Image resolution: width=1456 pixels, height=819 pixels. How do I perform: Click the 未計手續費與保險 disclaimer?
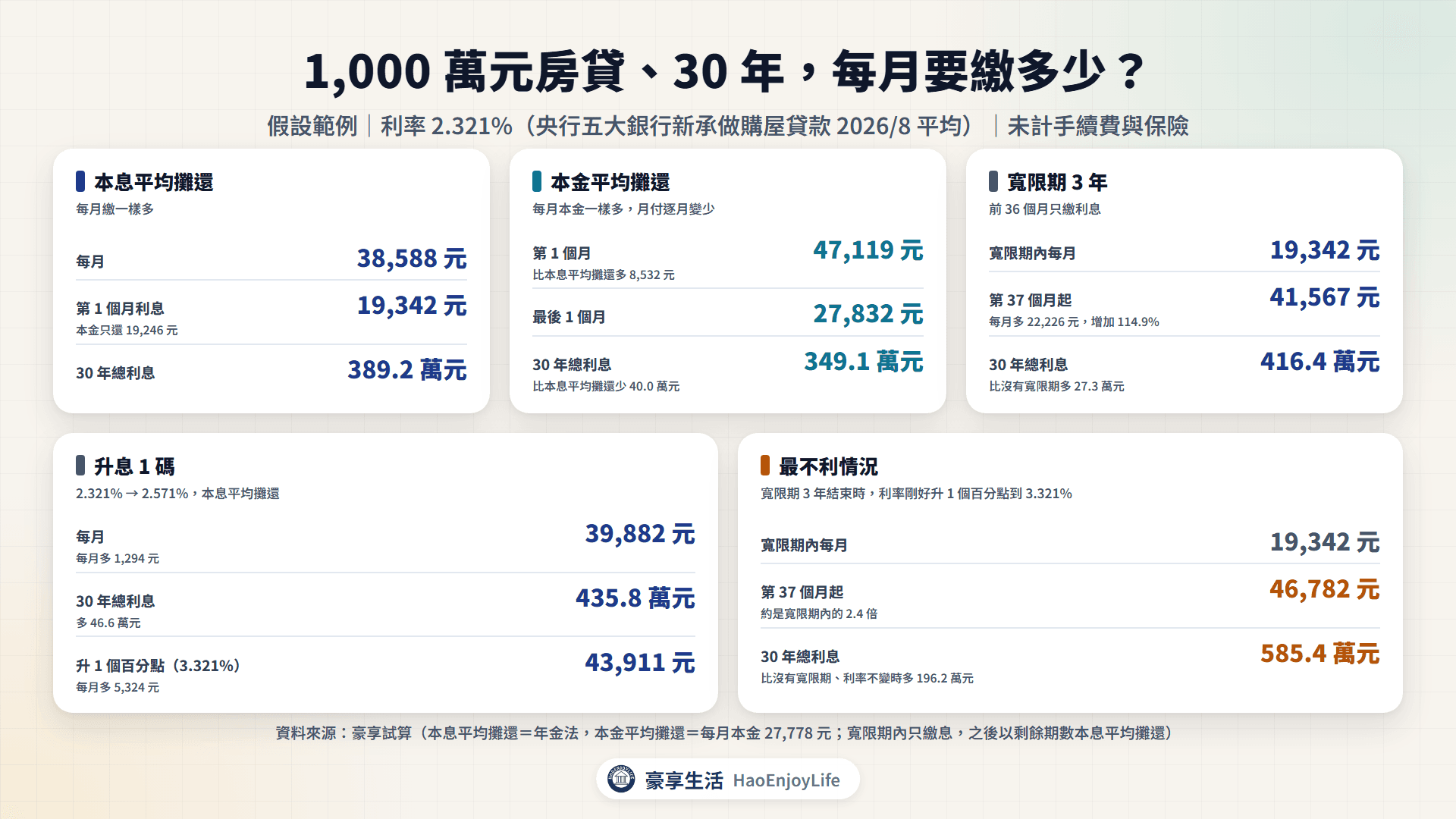pyautogui.click(x=1097, y=126)
